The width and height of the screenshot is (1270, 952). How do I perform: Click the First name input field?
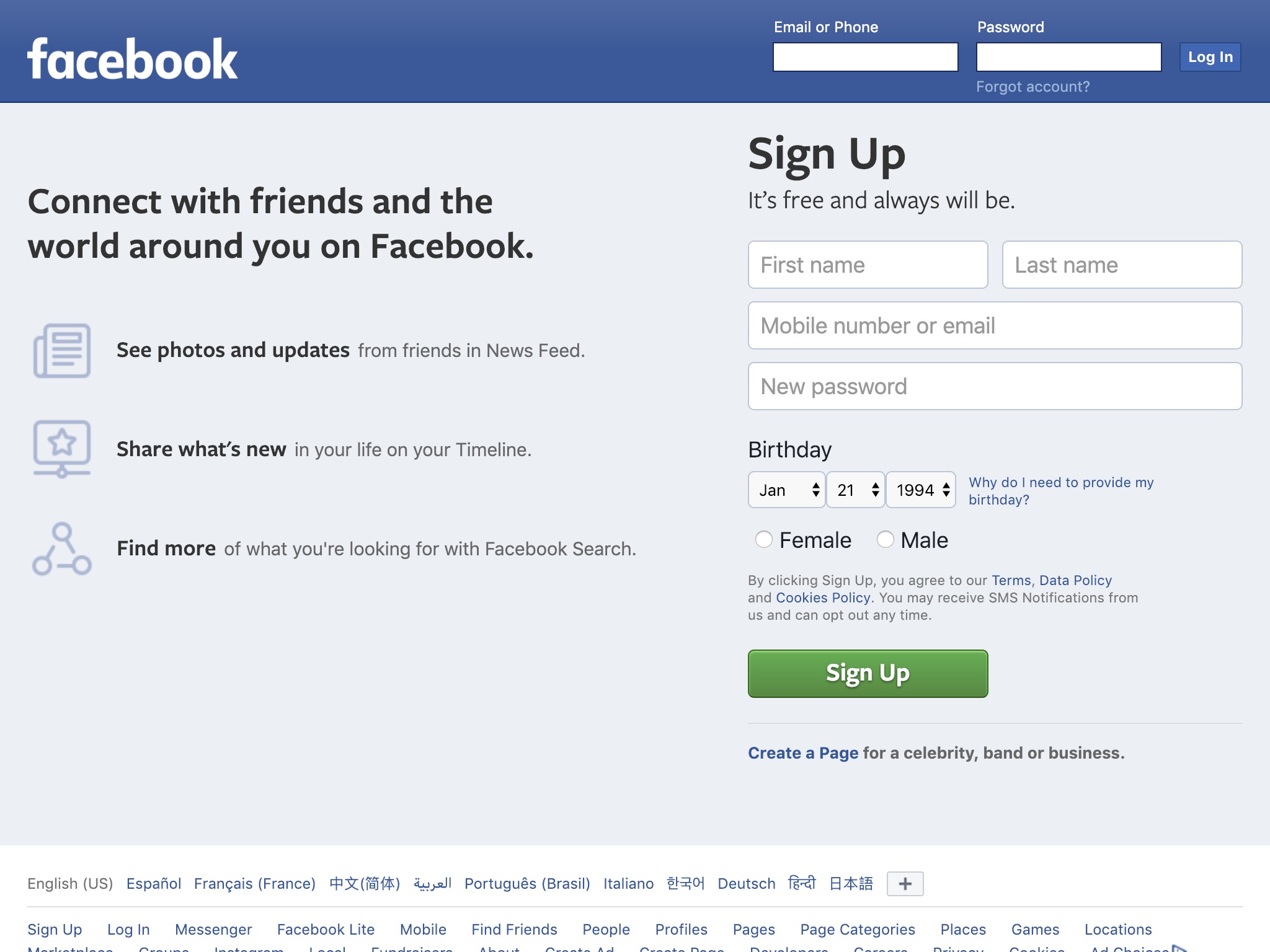click(868, 265)
